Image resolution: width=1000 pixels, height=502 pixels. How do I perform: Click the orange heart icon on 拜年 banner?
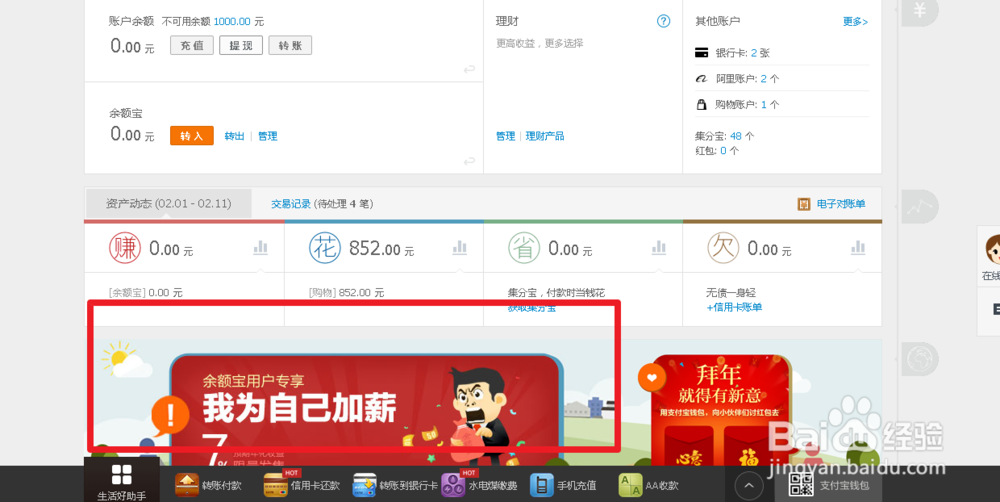[x=652, y=378]
